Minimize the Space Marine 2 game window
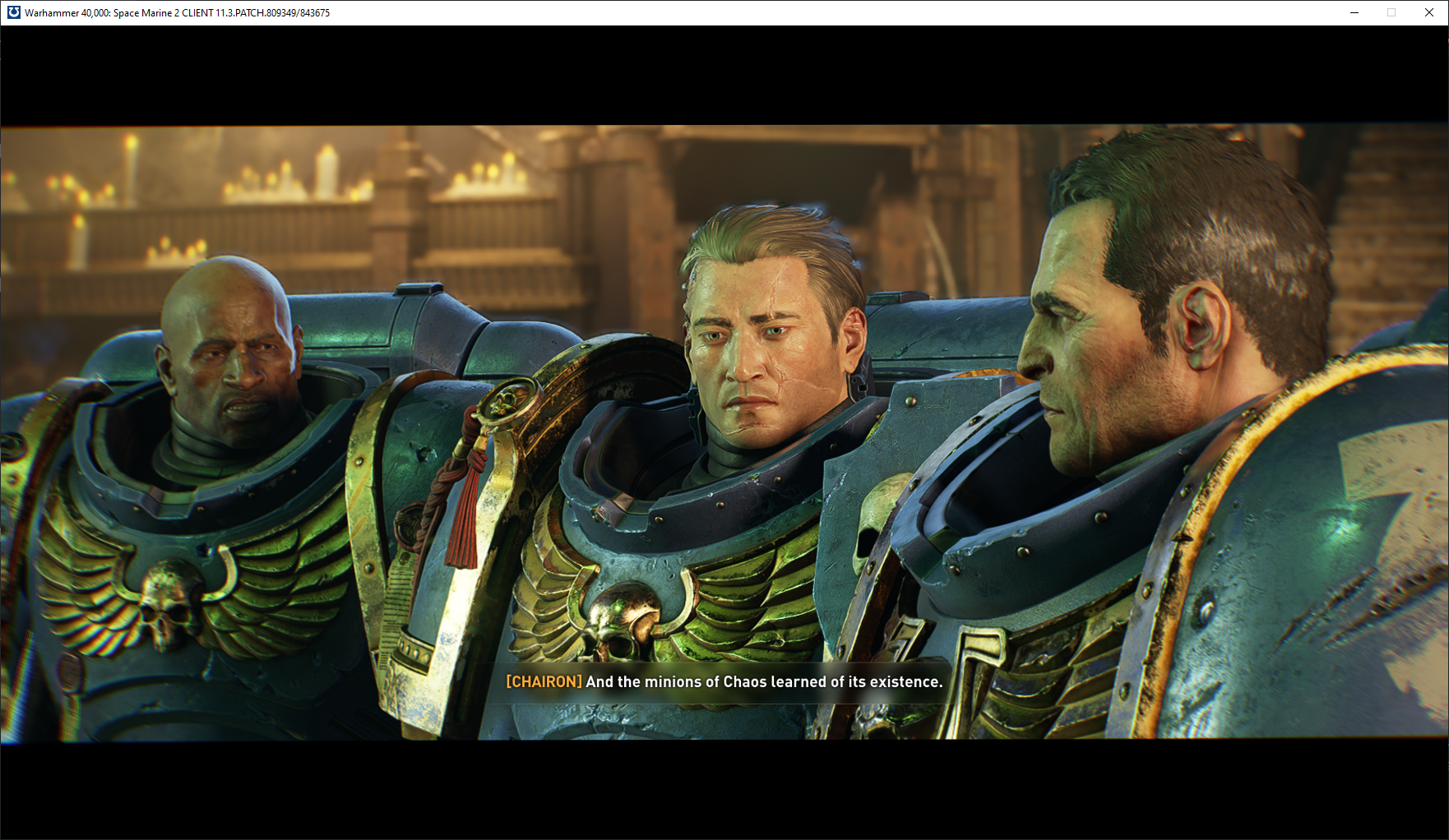Image resolution: width=1449 pixels, height=840 pixels. 1354,12
